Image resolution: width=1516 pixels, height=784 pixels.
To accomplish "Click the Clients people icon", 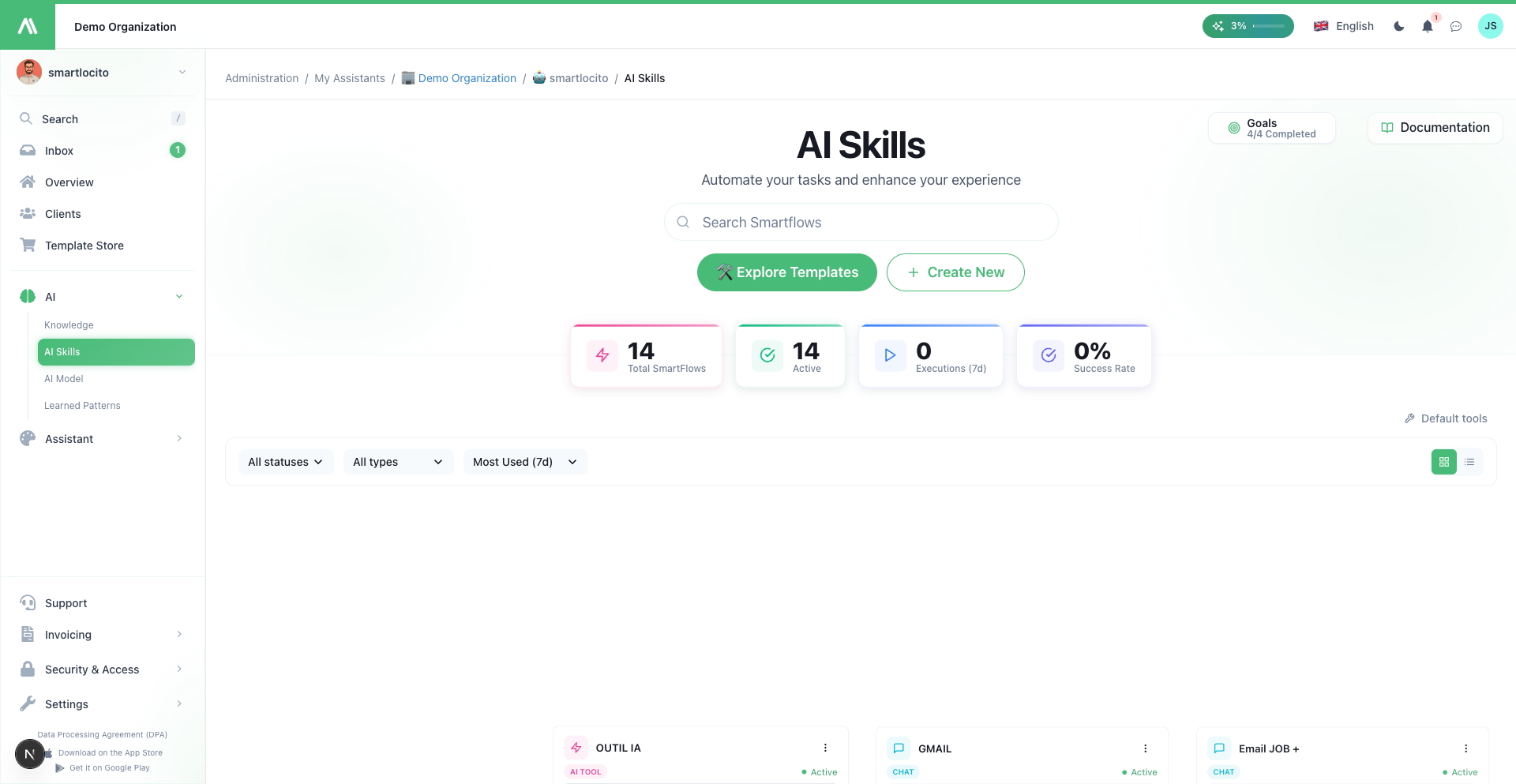I will pyautogui.click(x=28, y=213).
